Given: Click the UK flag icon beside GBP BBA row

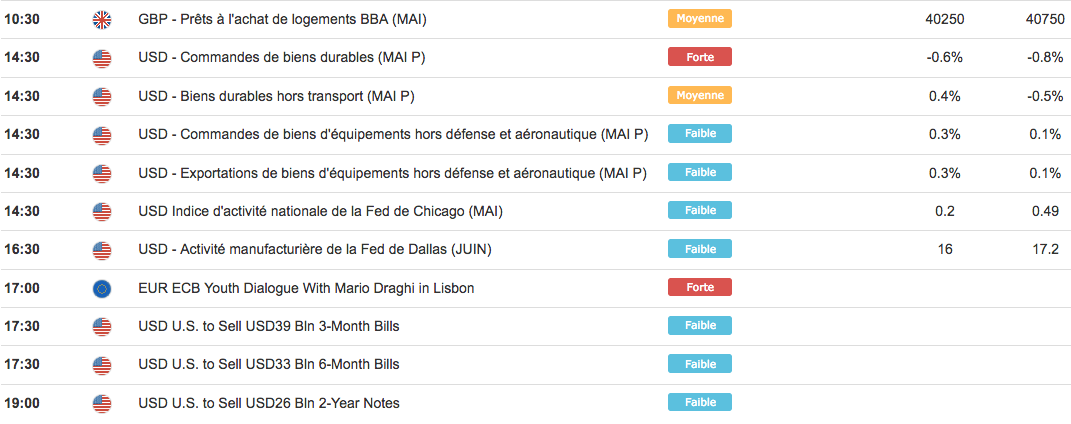Looking at the screenshot, I should point(102,19).
